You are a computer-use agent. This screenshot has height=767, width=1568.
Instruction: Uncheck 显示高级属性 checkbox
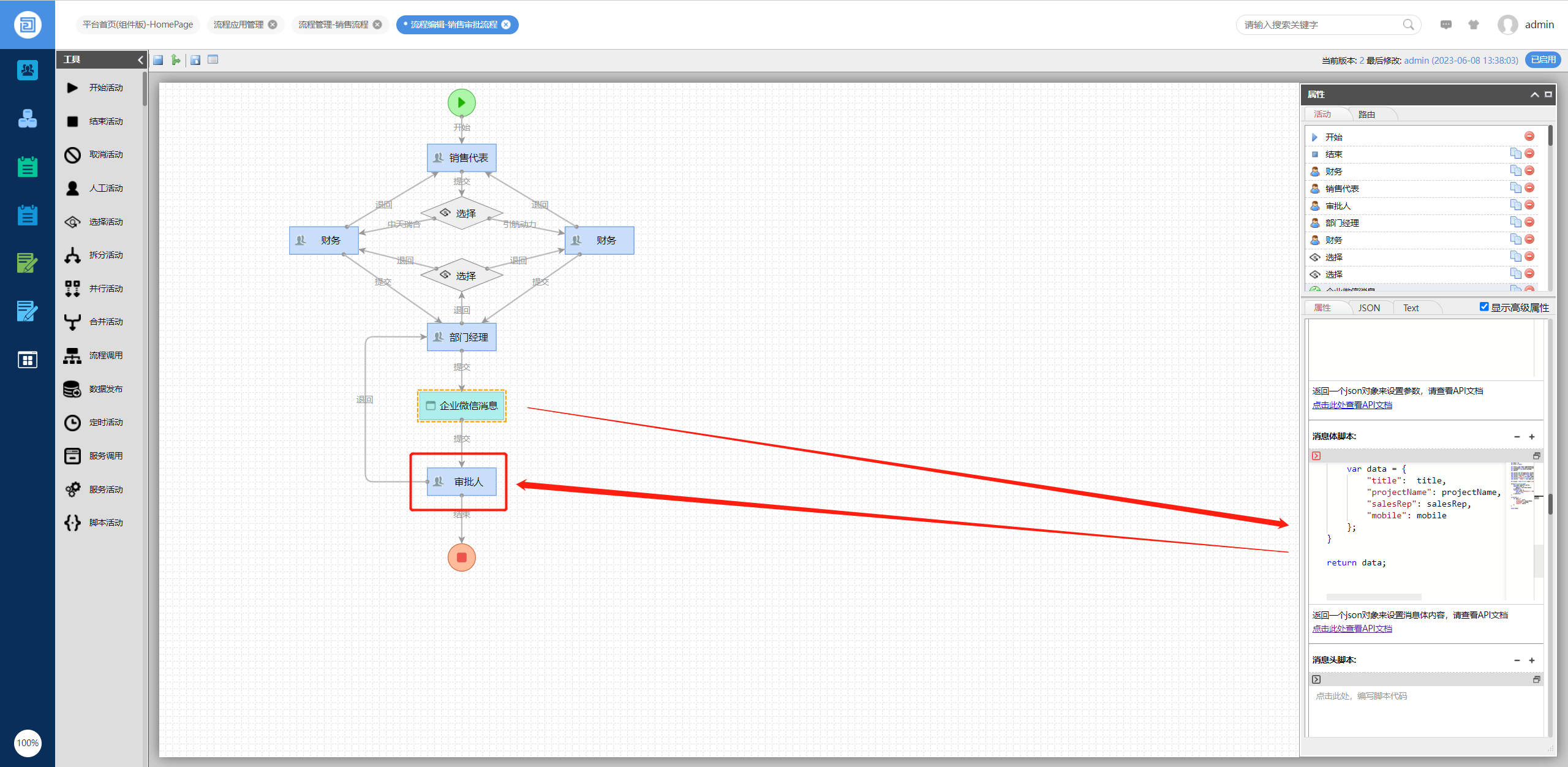point(1484,307)
